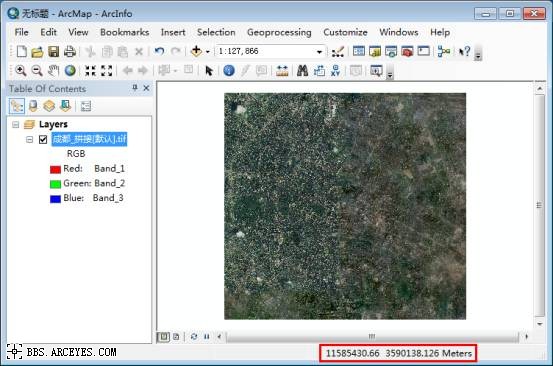This screenshot has height=366, width=553.
Task: Select the Layers data frame label
Action: coord(53,124)
